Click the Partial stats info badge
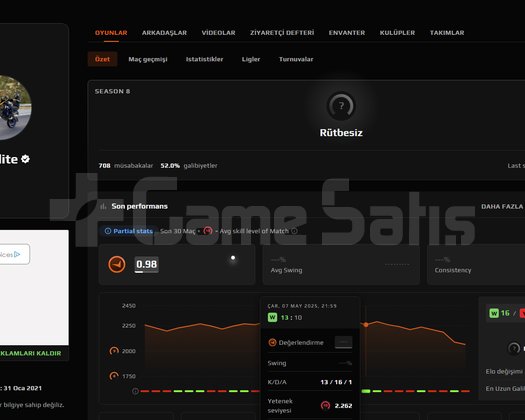525x420 pixels. (128, 231)
